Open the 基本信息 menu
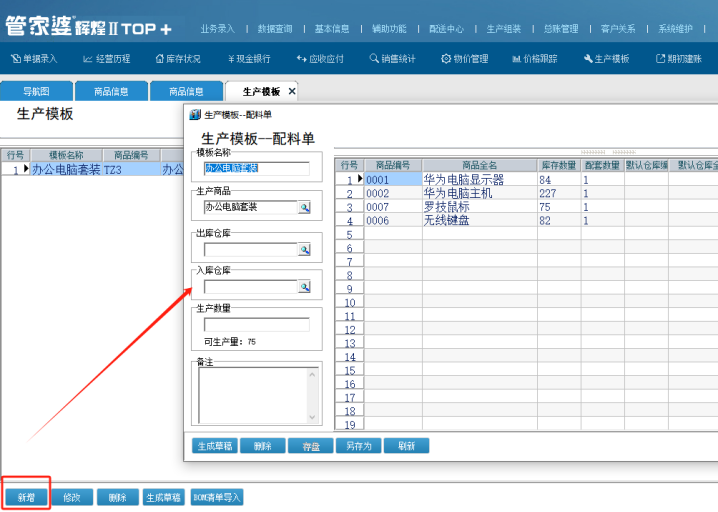This screenshot has width=718, height=512. [332, 29]
